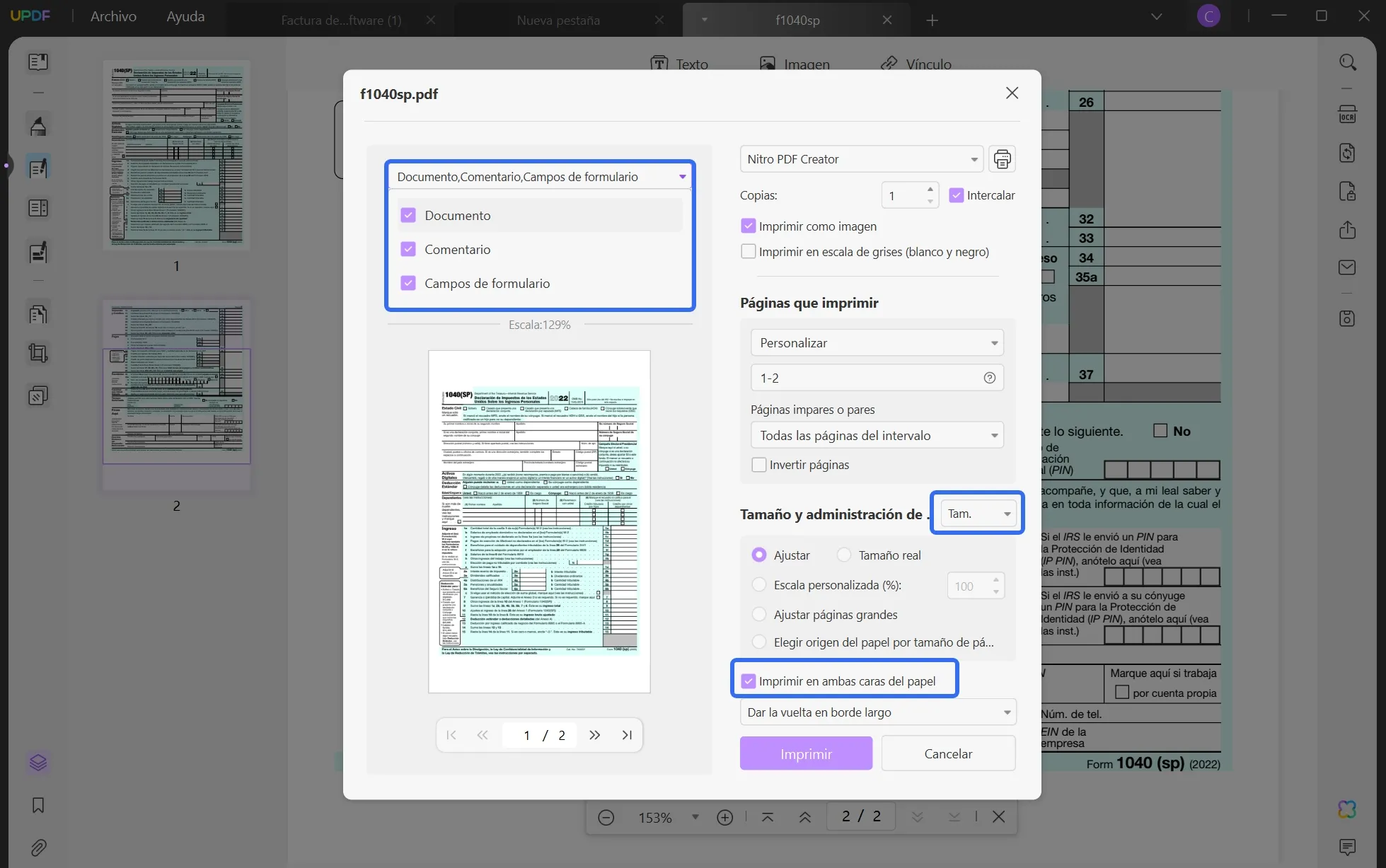The width and height of the screenshot is (1386, 868).
Task: Open the zoom level 153% dropdown arrow
Action: point(695,817)
